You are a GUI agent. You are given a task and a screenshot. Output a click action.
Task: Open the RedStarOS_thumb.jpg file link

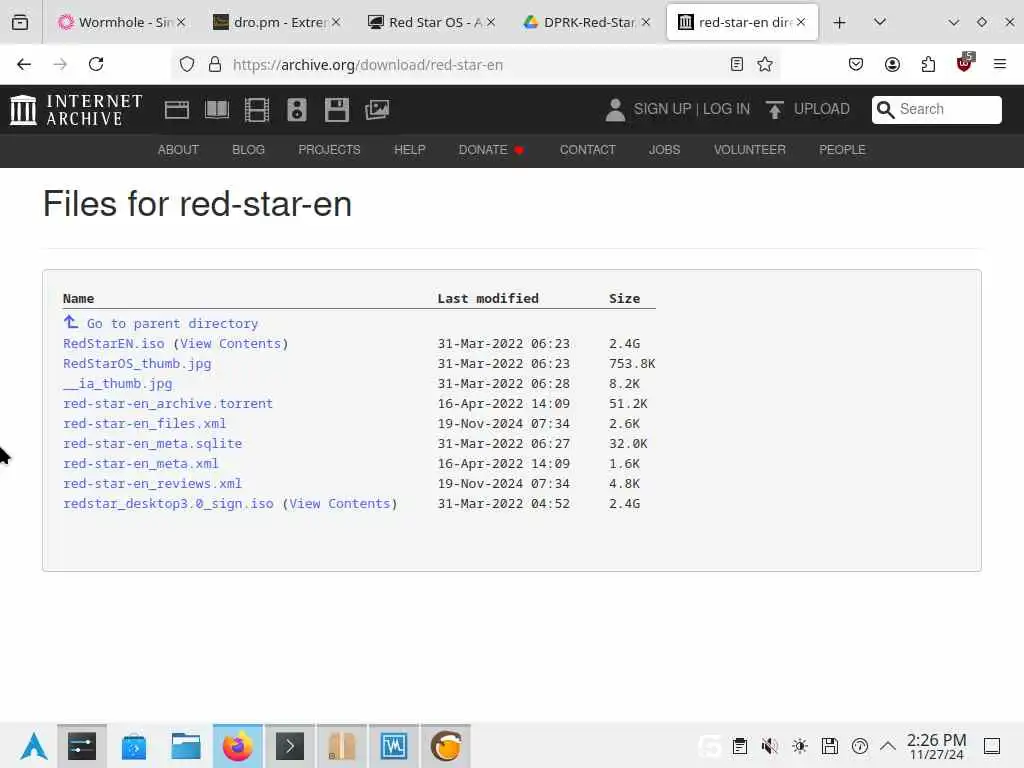pyautogui.click(x=137, y=364)
